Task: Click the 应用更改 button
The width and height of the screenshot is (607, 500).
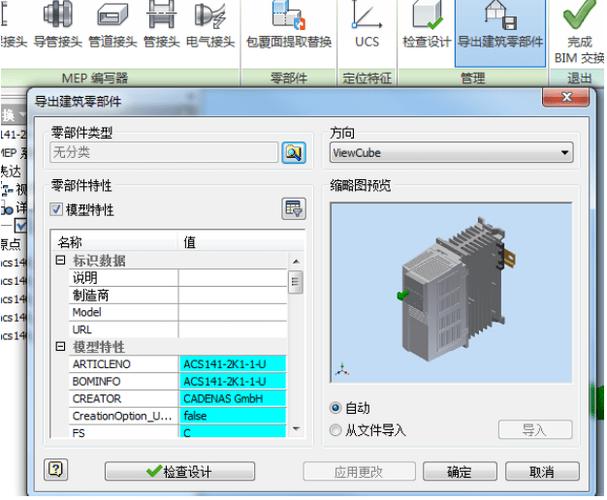Action: pyautogui.click(x=359, y=471)
